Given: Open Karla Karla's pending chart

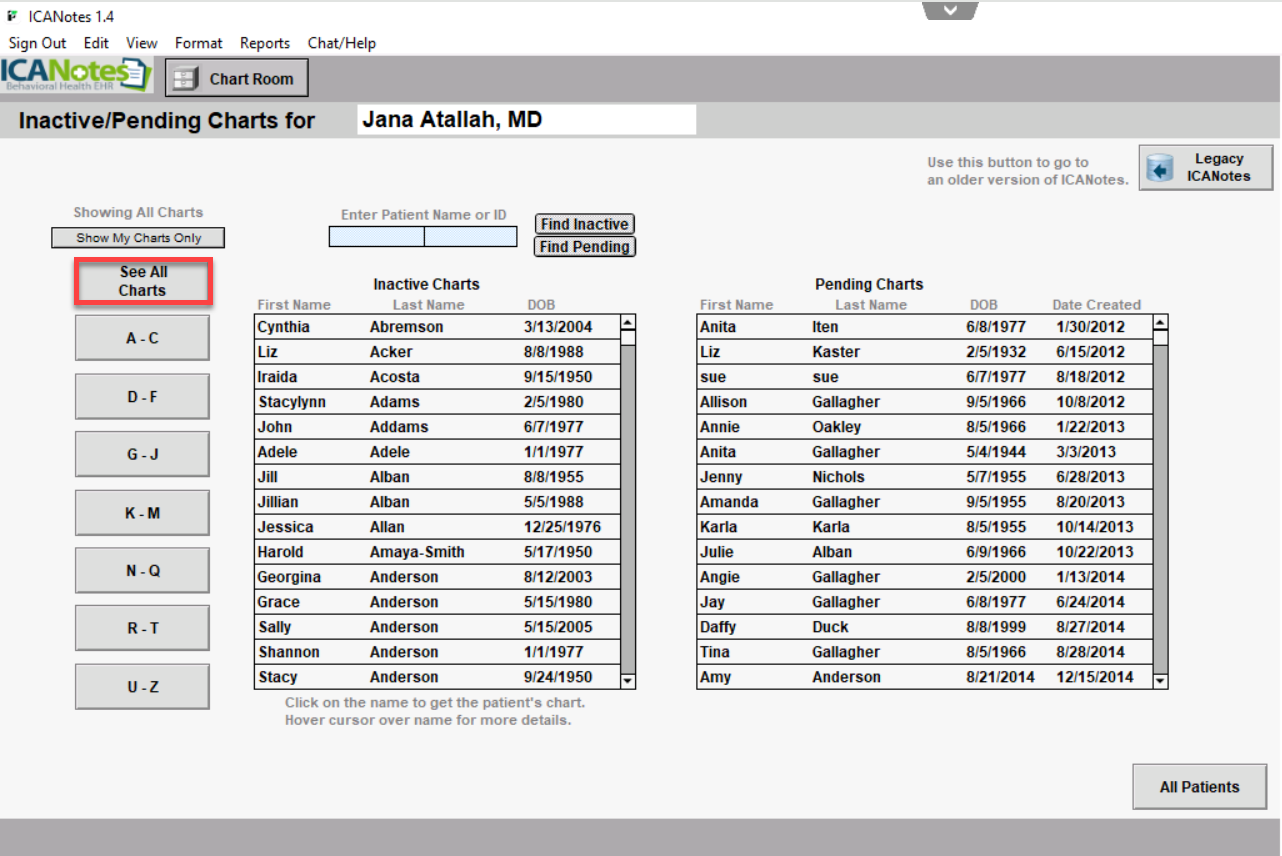Looking at the screenshot, I should tap(925, 527).
